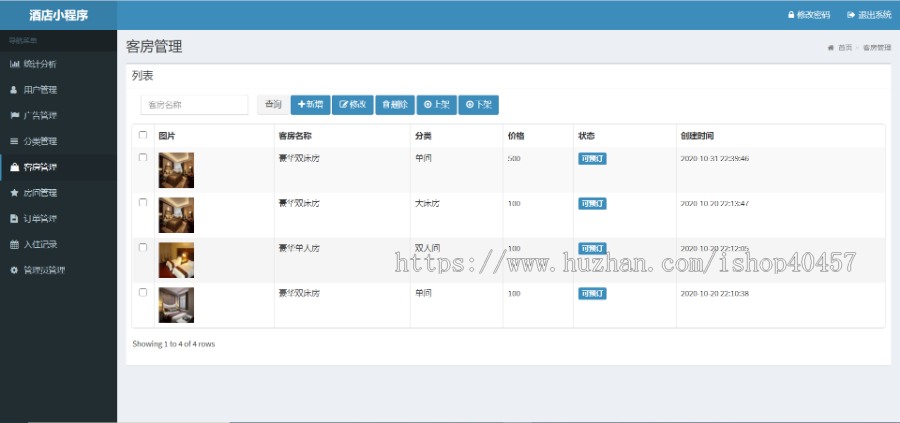Add a new room with 新增

311,104
